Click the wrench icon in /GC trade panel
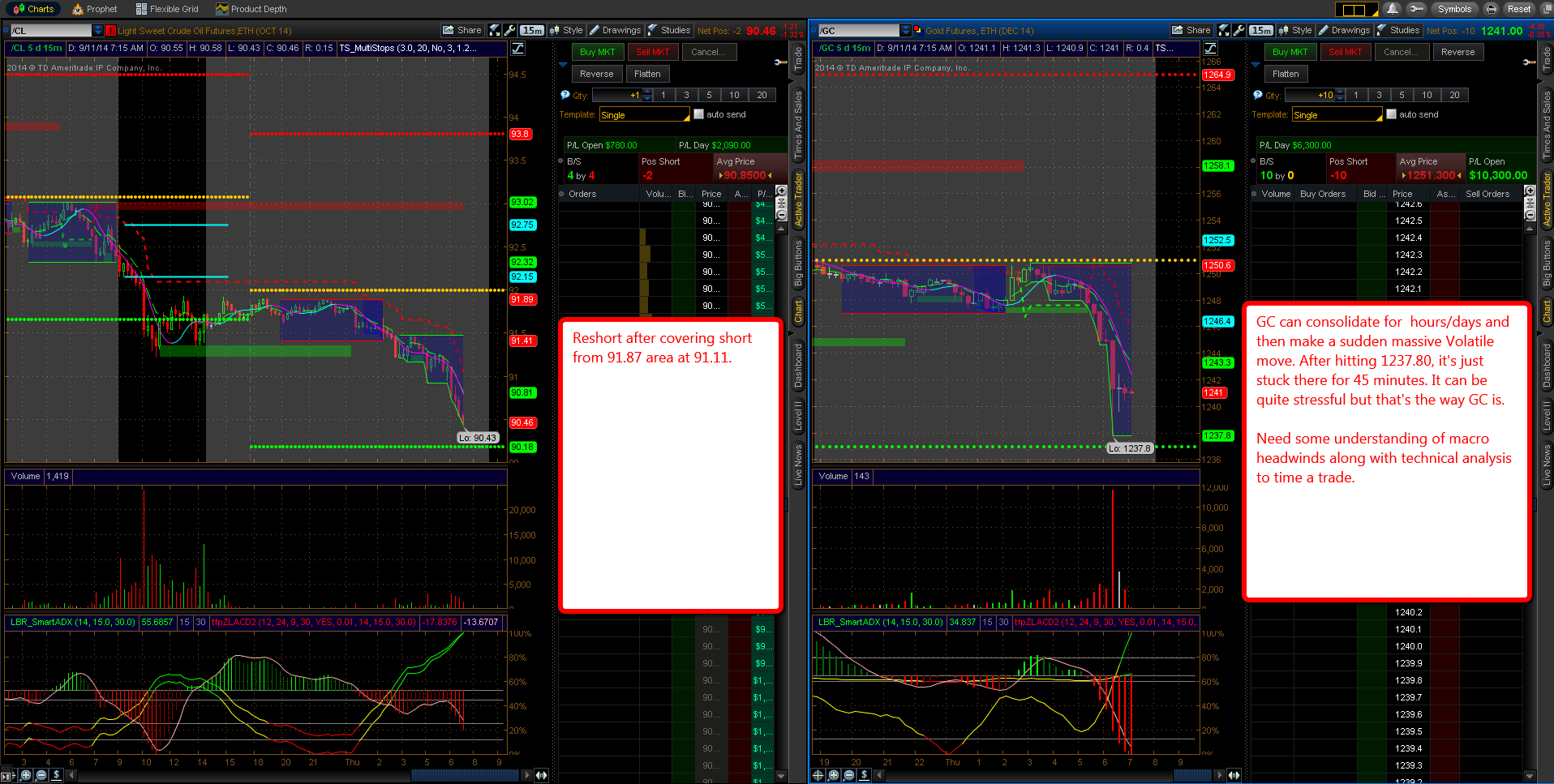The width and height of the screenshot is (1554, 784). [x=1529, y=62]
